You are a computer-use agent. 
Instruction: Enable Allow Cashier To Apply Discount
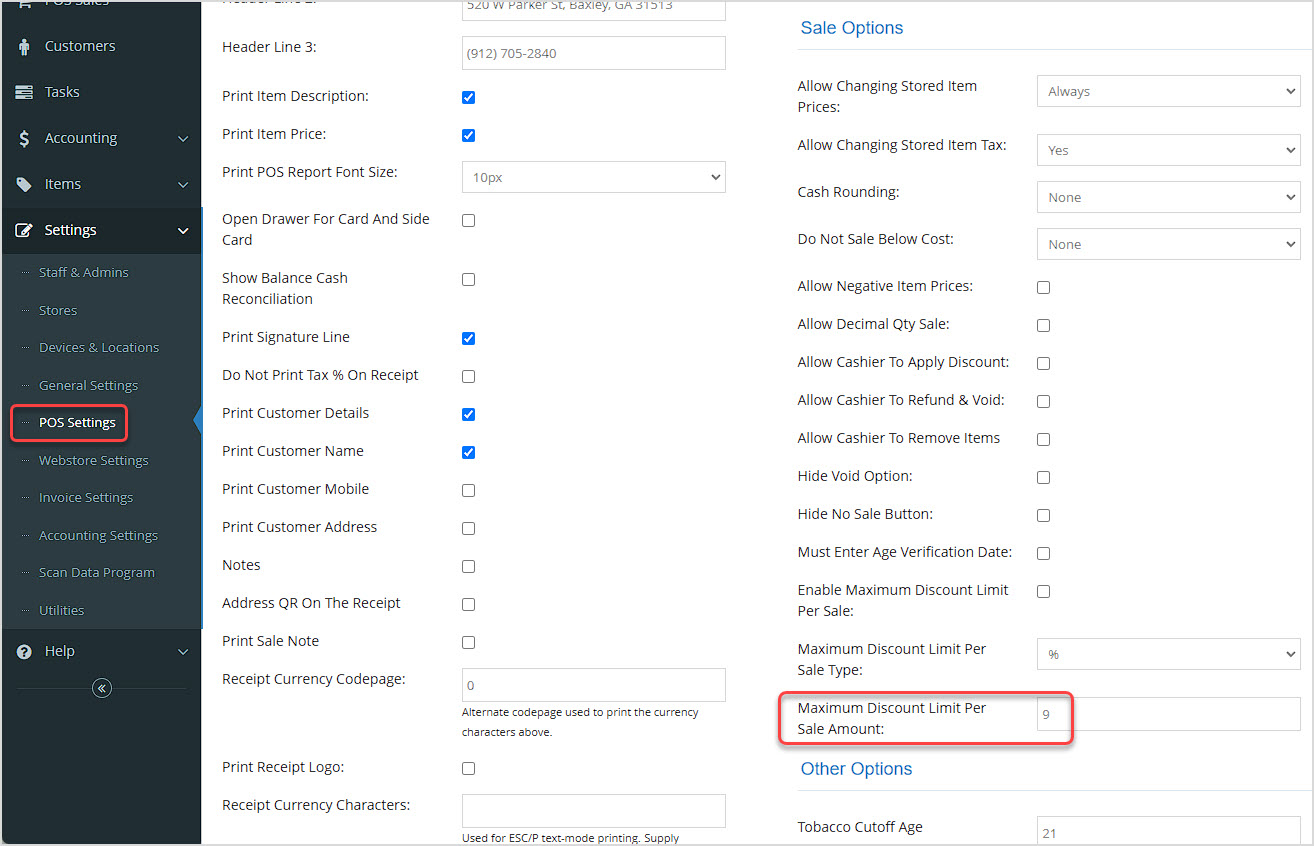(x=1043, y=363)
